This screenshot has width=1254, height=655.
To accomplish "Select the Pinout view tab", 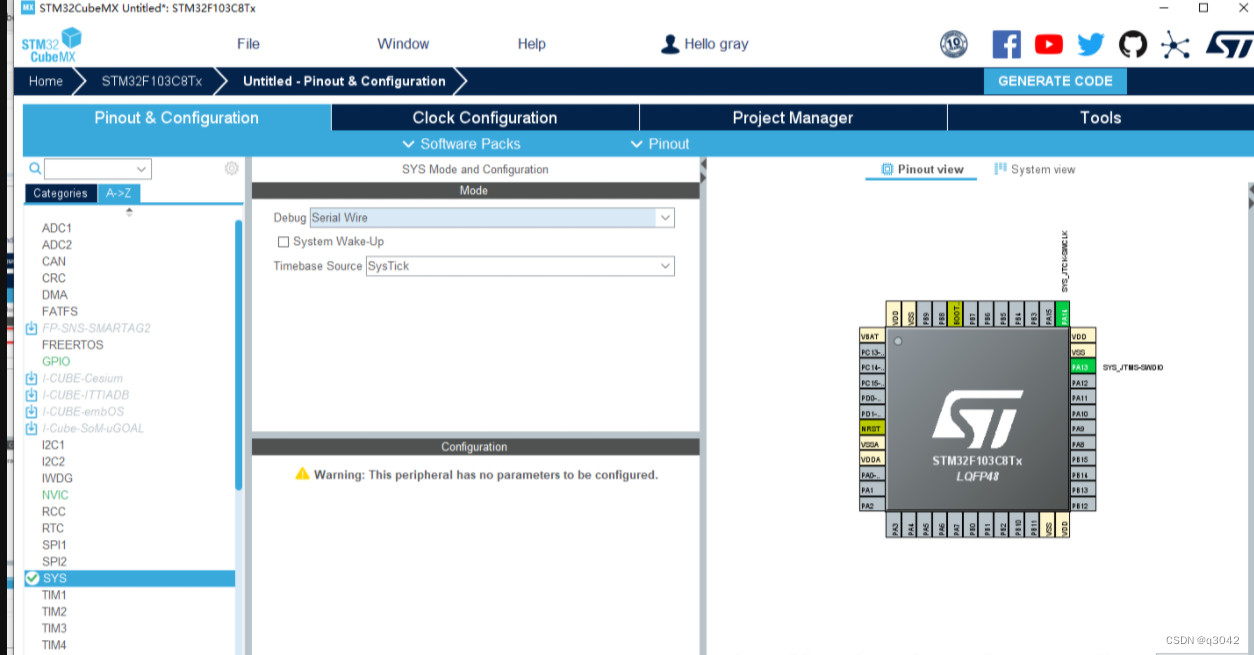I will 921,170.
